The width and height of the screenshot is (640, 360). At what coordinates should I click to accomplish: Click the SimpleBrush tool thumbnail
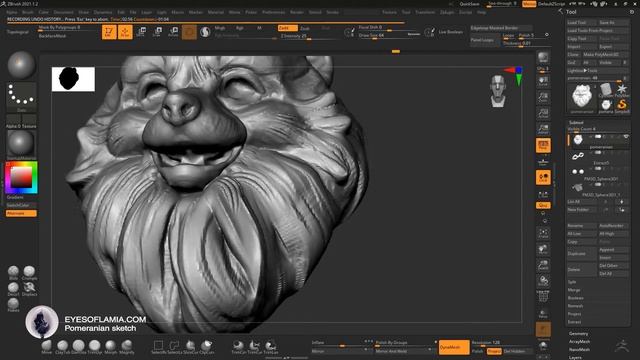pos(622,105)
